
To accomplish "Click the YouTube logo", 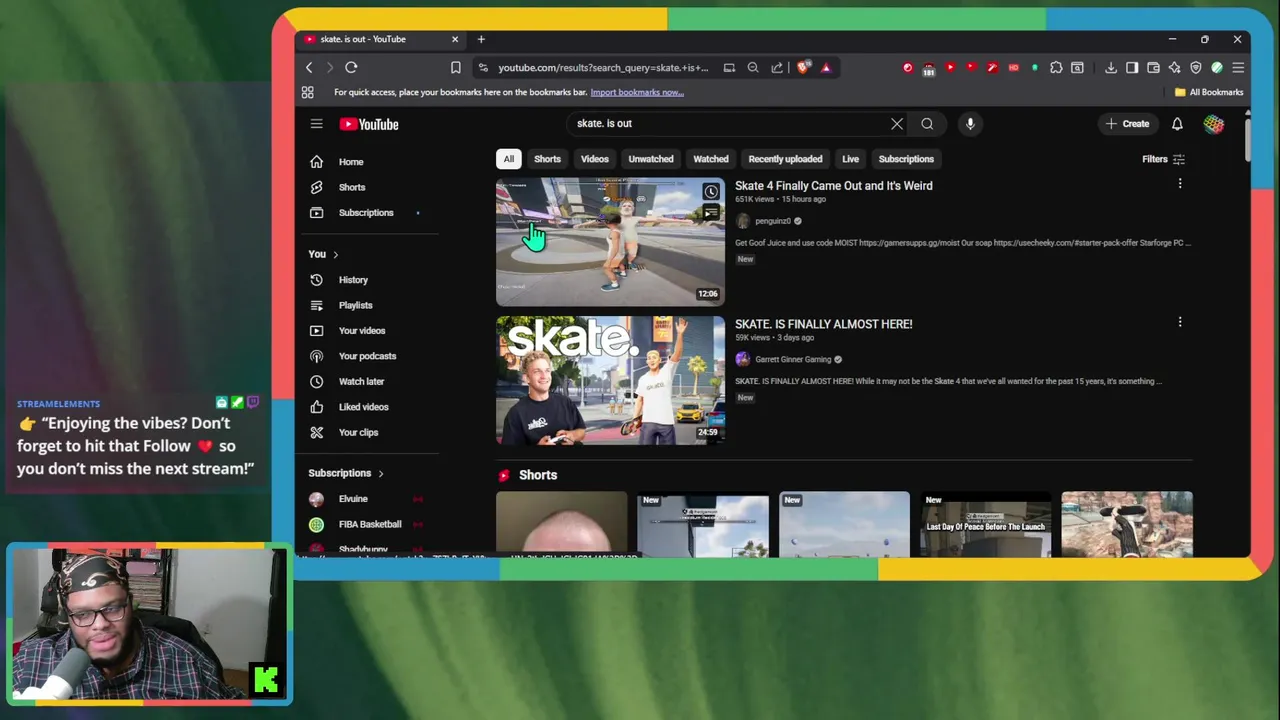I will (x=369, y=124).
